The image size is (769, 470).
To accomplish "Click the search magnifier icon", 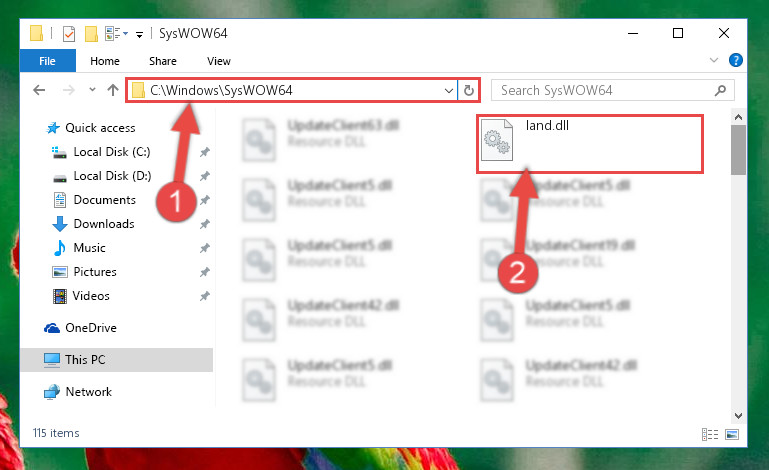I will point(720,90).
